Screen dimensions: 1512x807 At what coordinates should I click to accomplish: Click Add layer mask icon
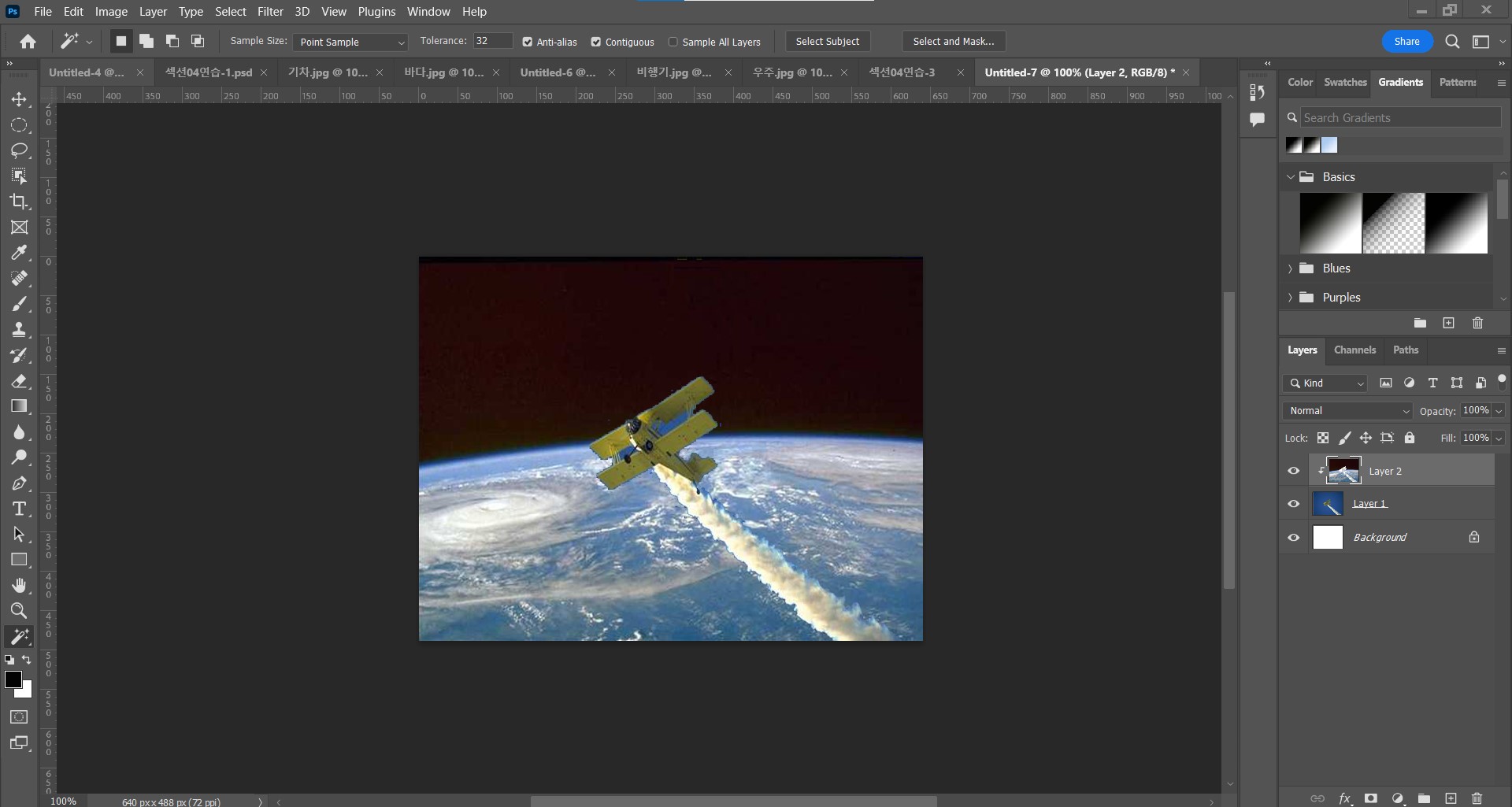pos(1371,798)
